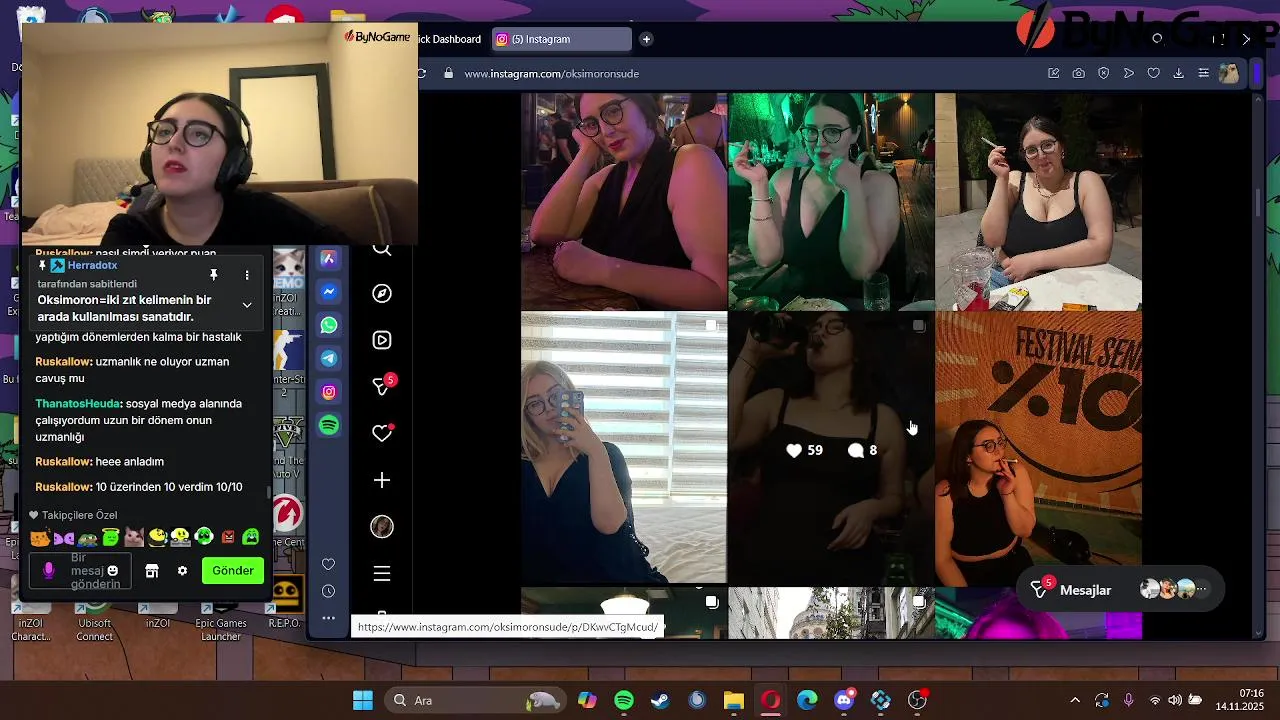Open the dark post with 59 likes
The width and height of the screenshot is (1280, 720).
pyautogui.click(x=831, y=448)
